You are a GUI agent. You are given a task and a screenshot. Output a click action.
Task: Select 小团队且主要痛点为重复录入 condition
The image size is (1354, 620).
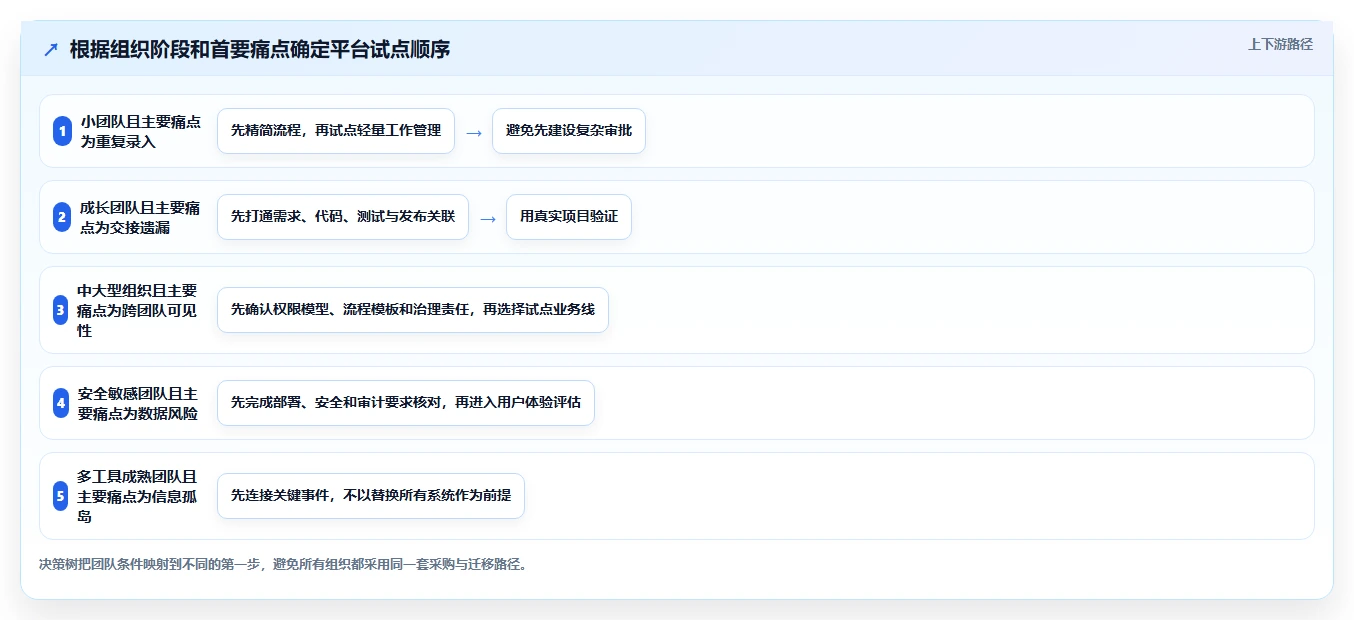(140, 131)
